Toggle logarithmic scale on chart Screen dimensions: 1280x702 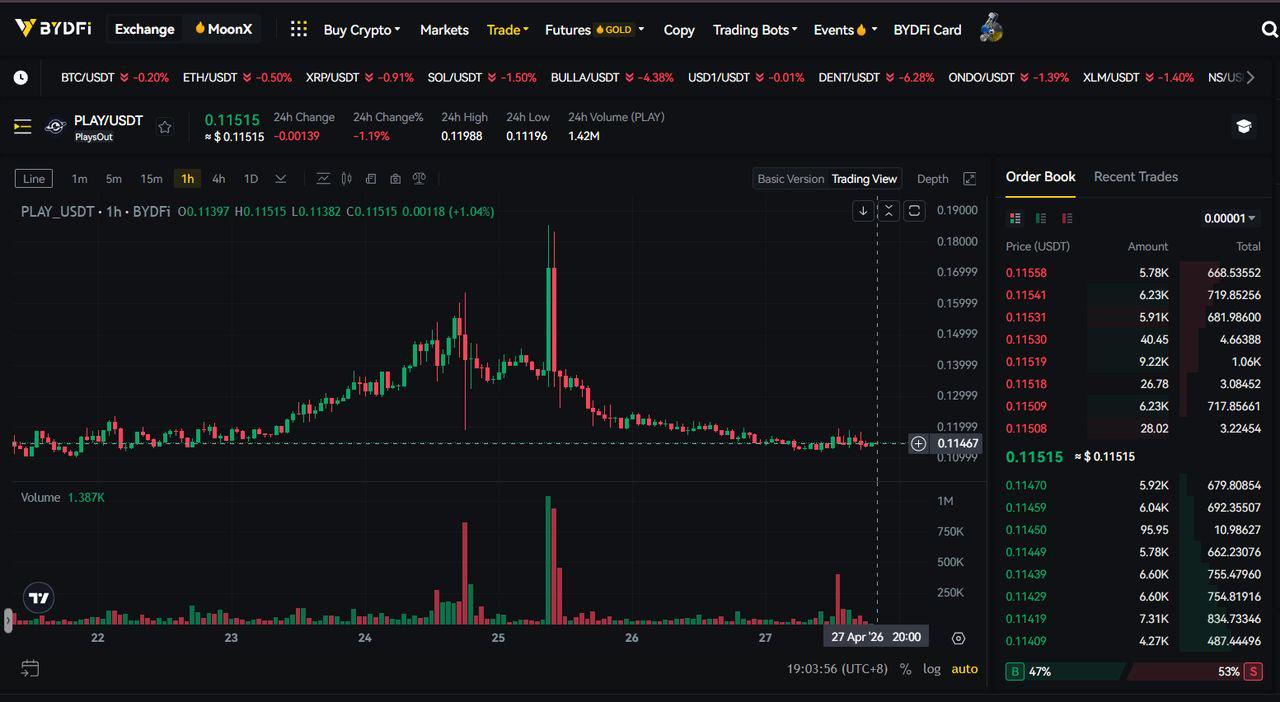[x=931, y=669]
